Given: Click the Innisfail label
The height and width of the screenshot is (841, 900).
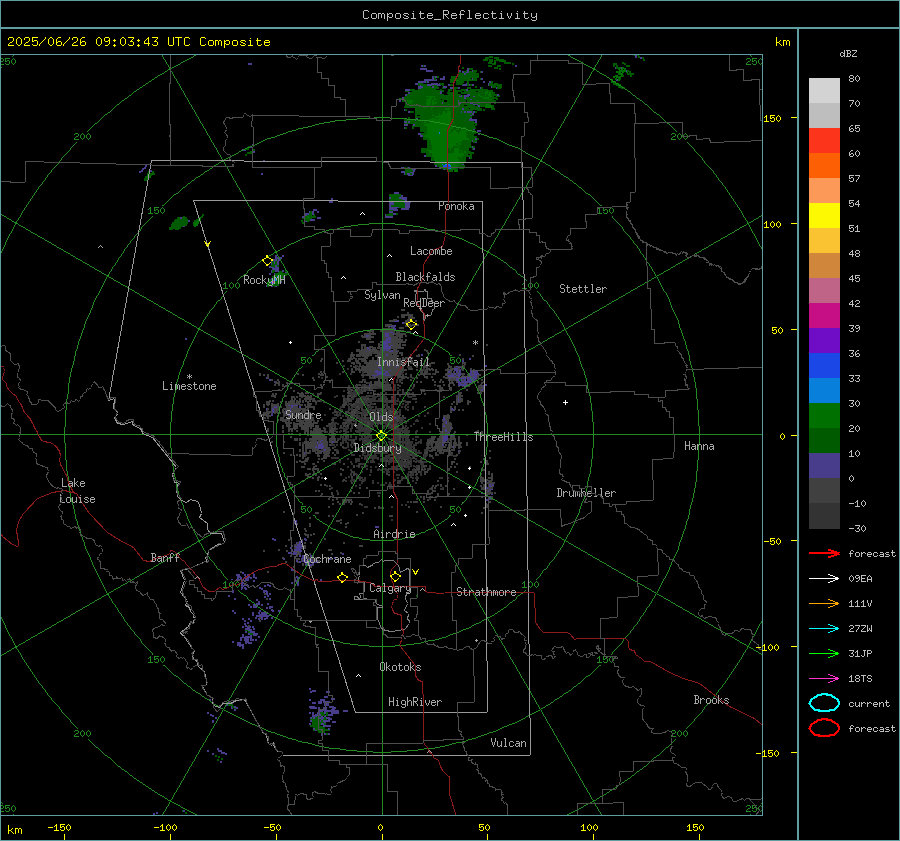Looking at the screenshot, I should click(x=403, y=362).
